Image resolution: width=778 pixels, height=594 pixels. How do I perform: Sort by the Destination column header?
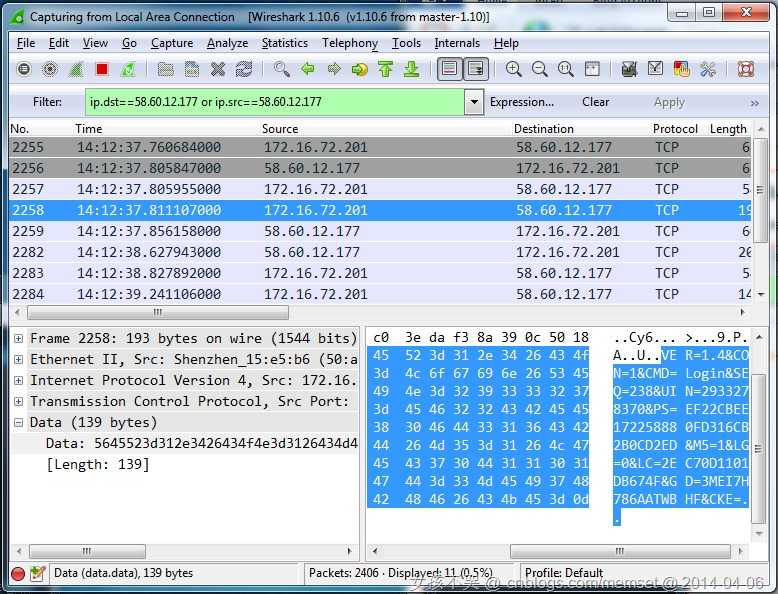coord(543,129)
